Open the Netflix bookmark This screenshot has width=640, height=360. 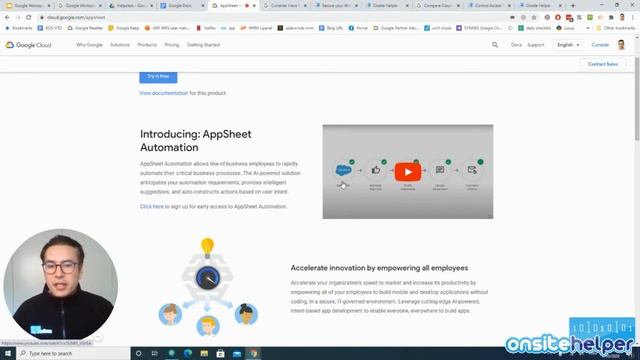(206, 28)
